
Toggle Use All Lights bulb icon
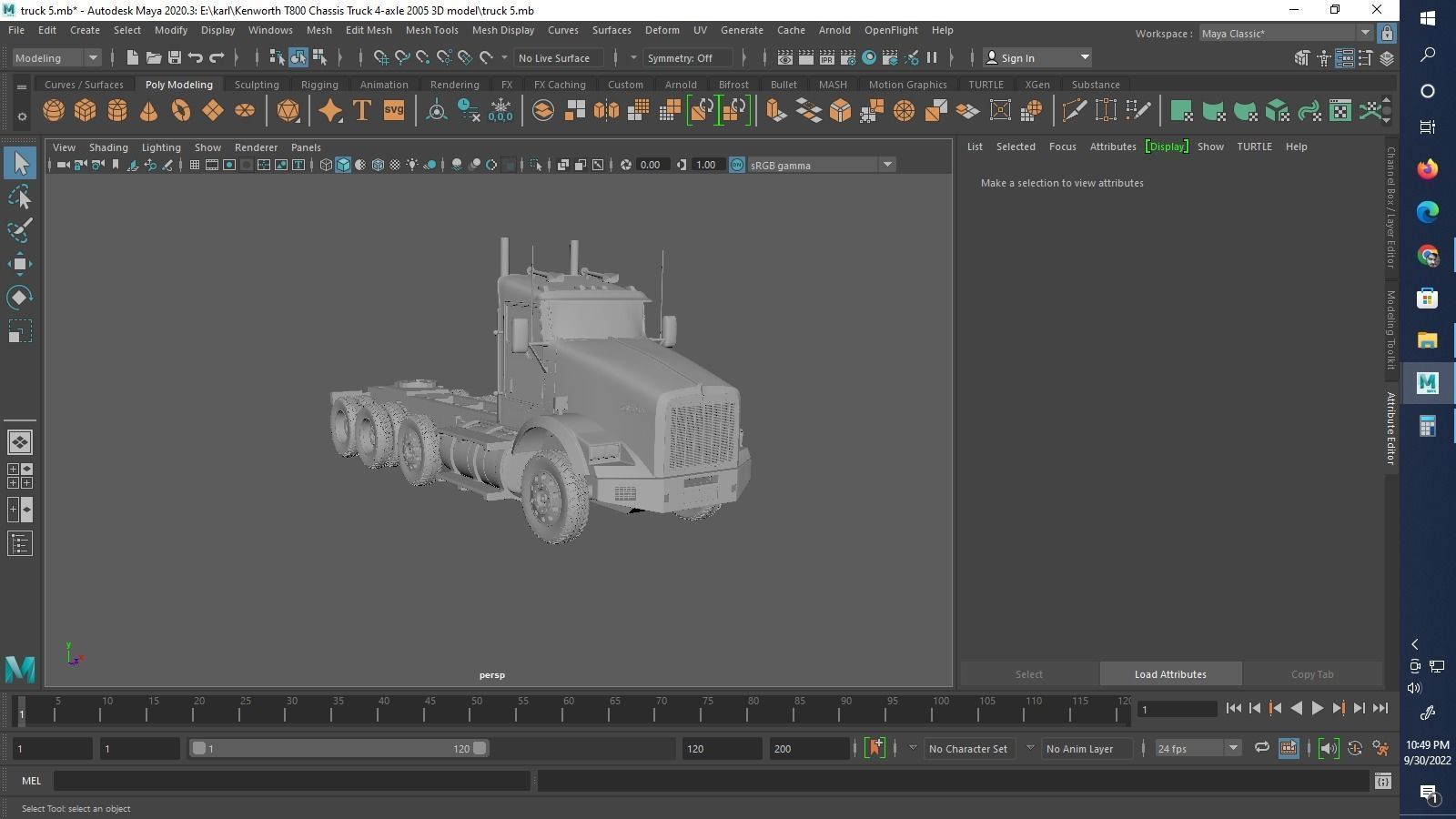click(x=412, y=165)
